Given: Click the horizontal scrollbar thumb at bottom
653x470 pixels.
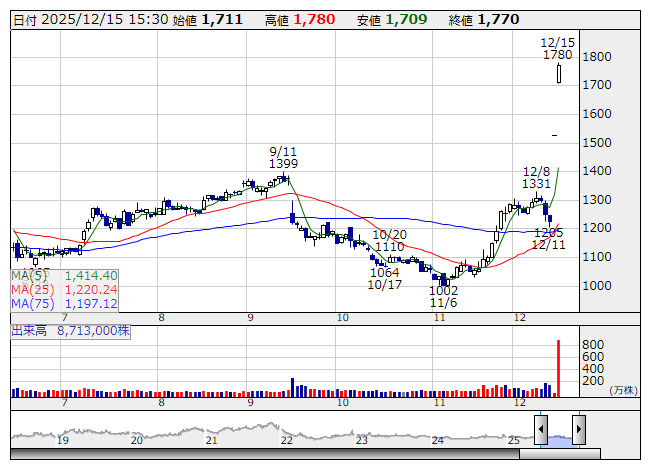Looking at the screenshot, I should pyautogui.click(x=560, y=454).
